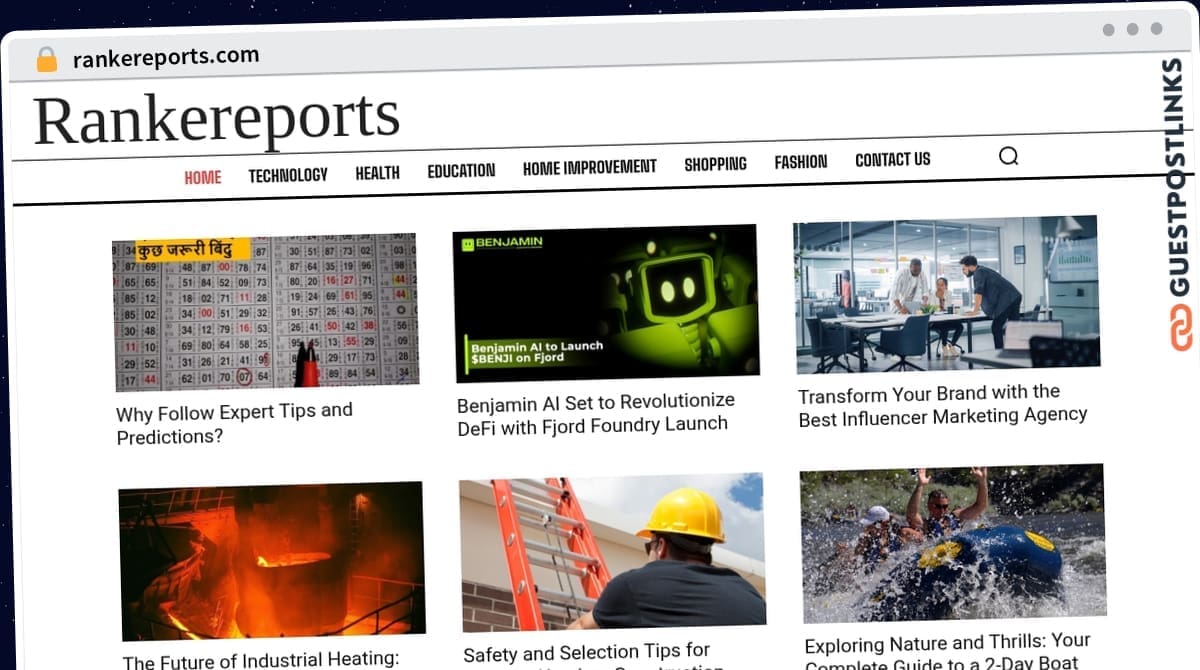
Task: Open the HOME menu item
Action: pyautogui.click(x=203, y=177)
